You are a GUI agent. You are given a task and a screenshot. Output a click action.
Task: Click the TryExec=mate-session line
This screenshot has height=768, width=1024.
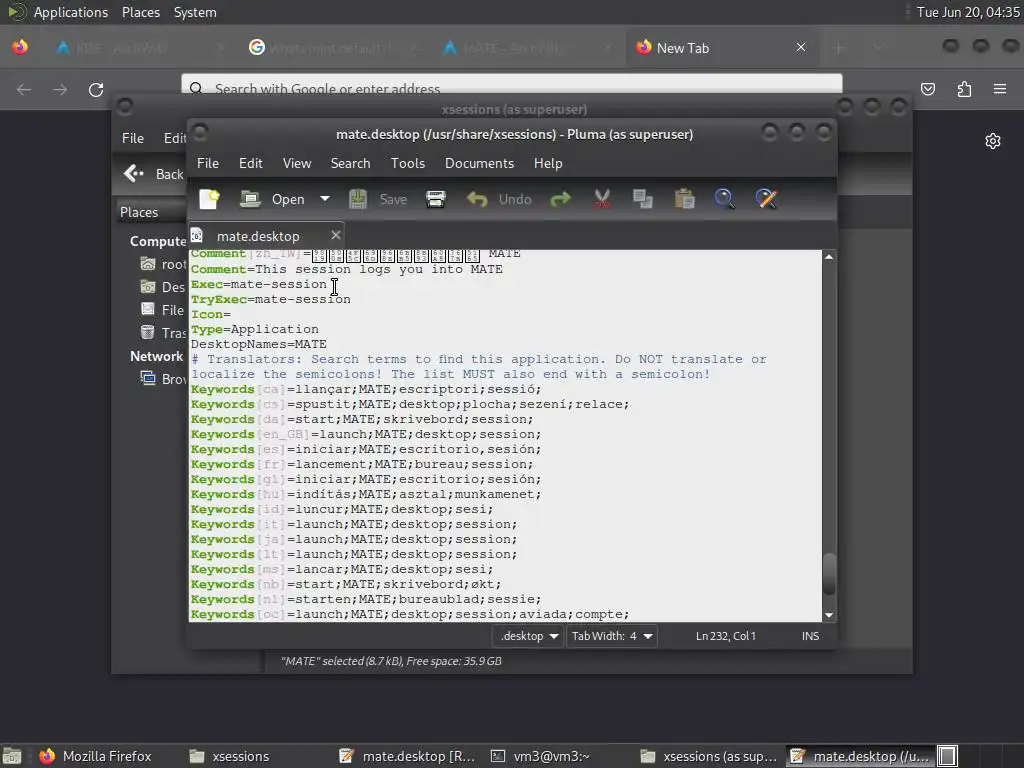(270, 300)
